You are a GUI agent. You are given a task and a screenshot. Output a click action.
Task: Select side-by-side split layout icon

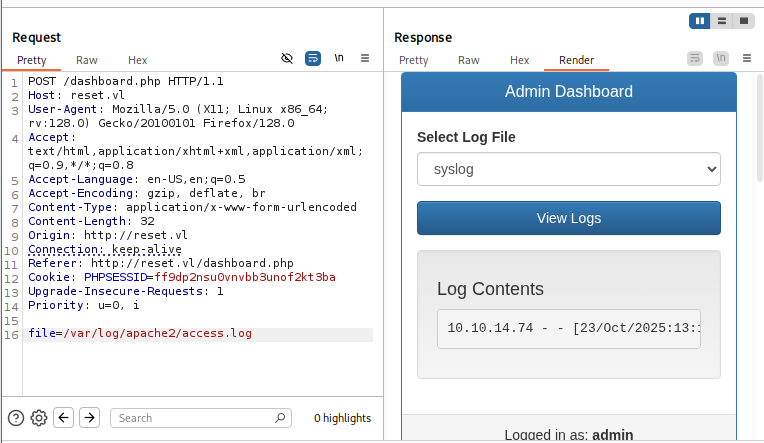(700, 21)
